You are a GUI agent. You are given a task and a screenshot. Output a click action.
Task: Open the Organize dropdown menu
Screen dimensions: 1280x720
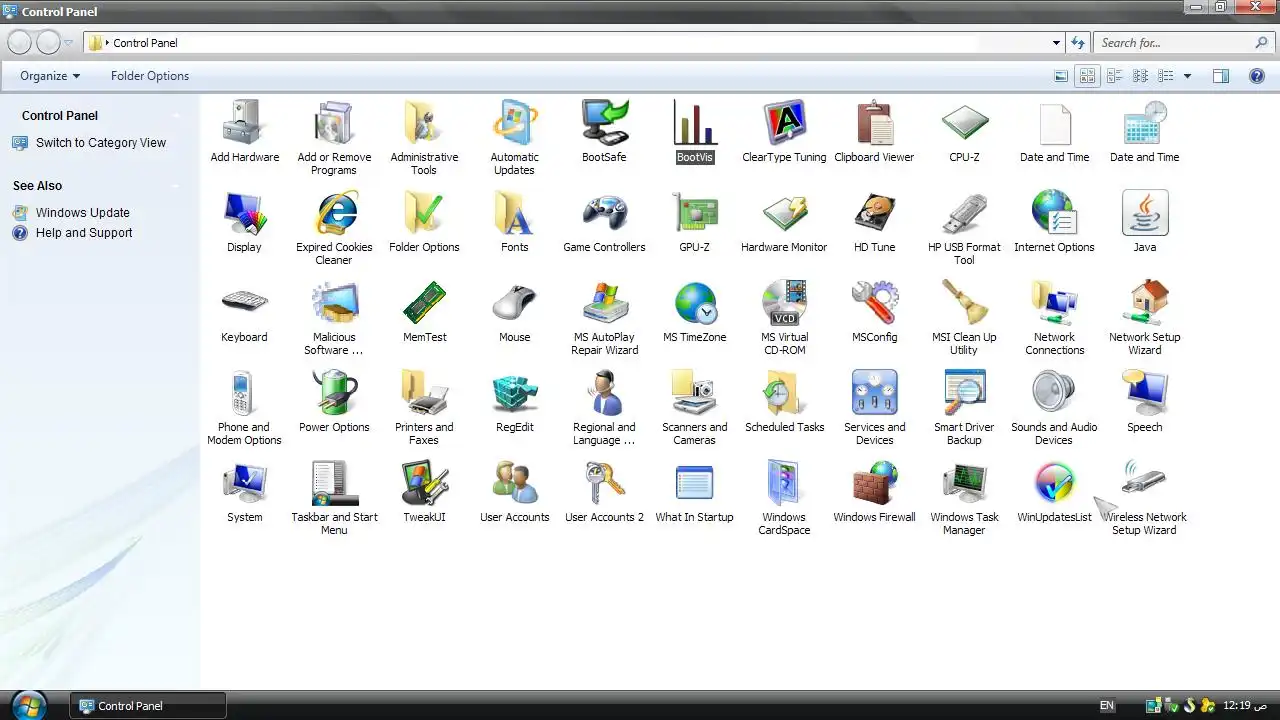click(x=50, y=76)
